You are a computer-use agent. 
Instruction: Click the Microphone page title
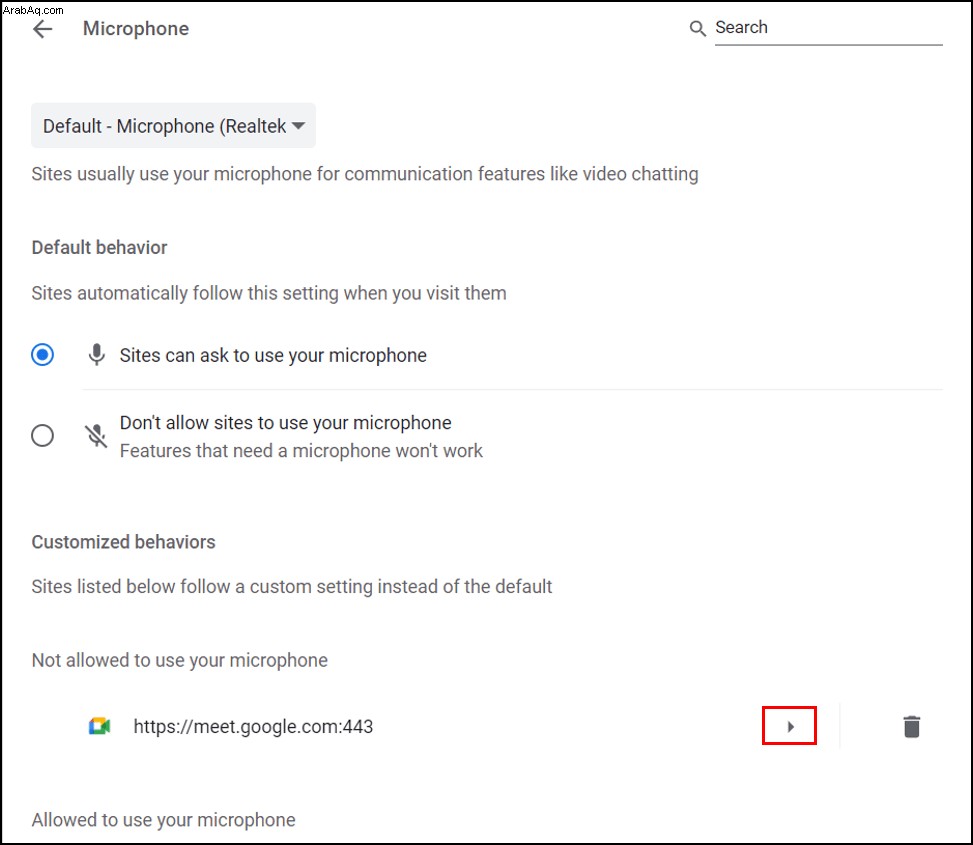coord(136,29)
